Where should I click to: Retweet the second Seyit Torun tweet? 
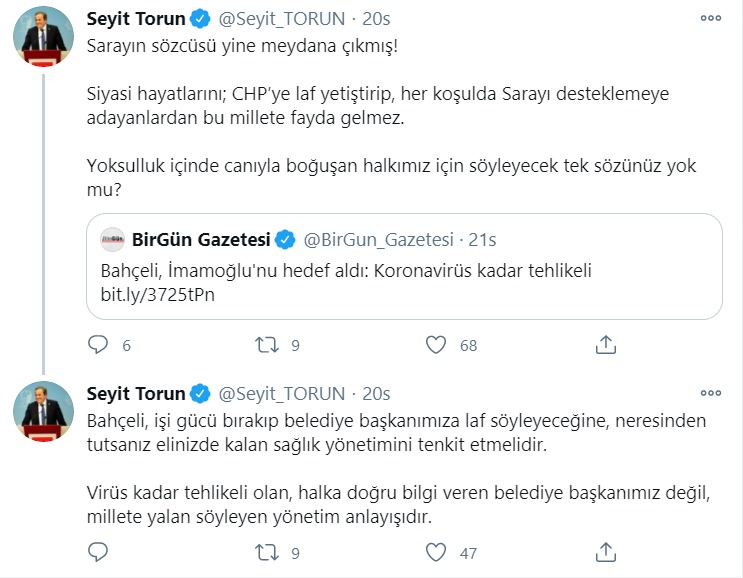pos(267,552)
